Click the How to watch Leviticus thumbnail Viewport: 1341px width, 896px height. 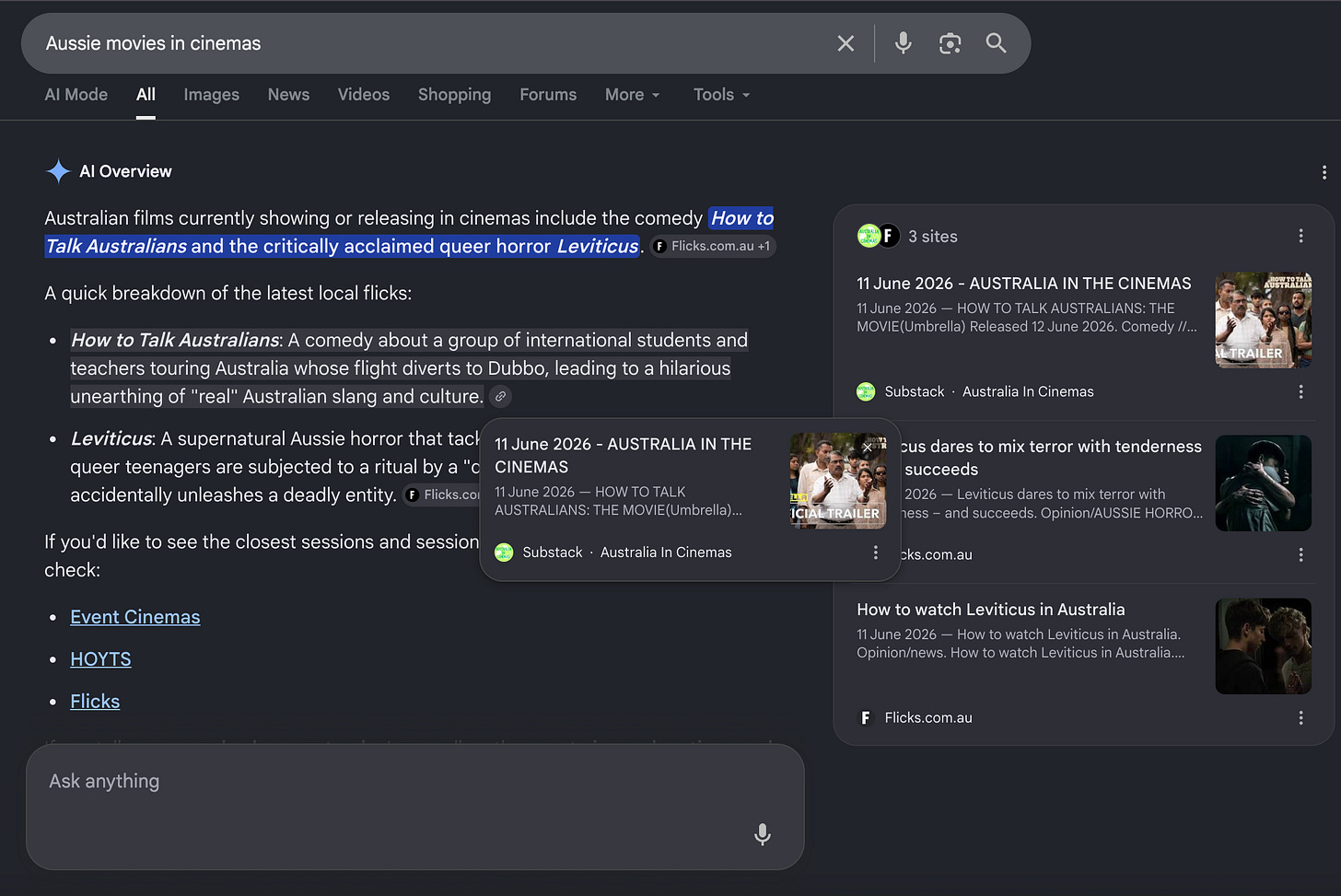click(x=1264, y=646)
